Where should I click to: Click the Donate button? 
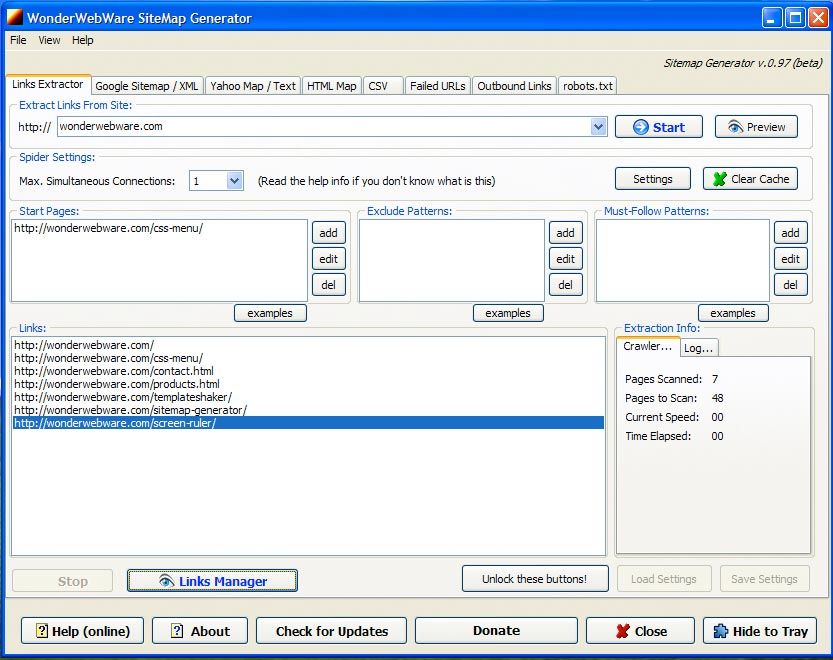coord(495,630)
